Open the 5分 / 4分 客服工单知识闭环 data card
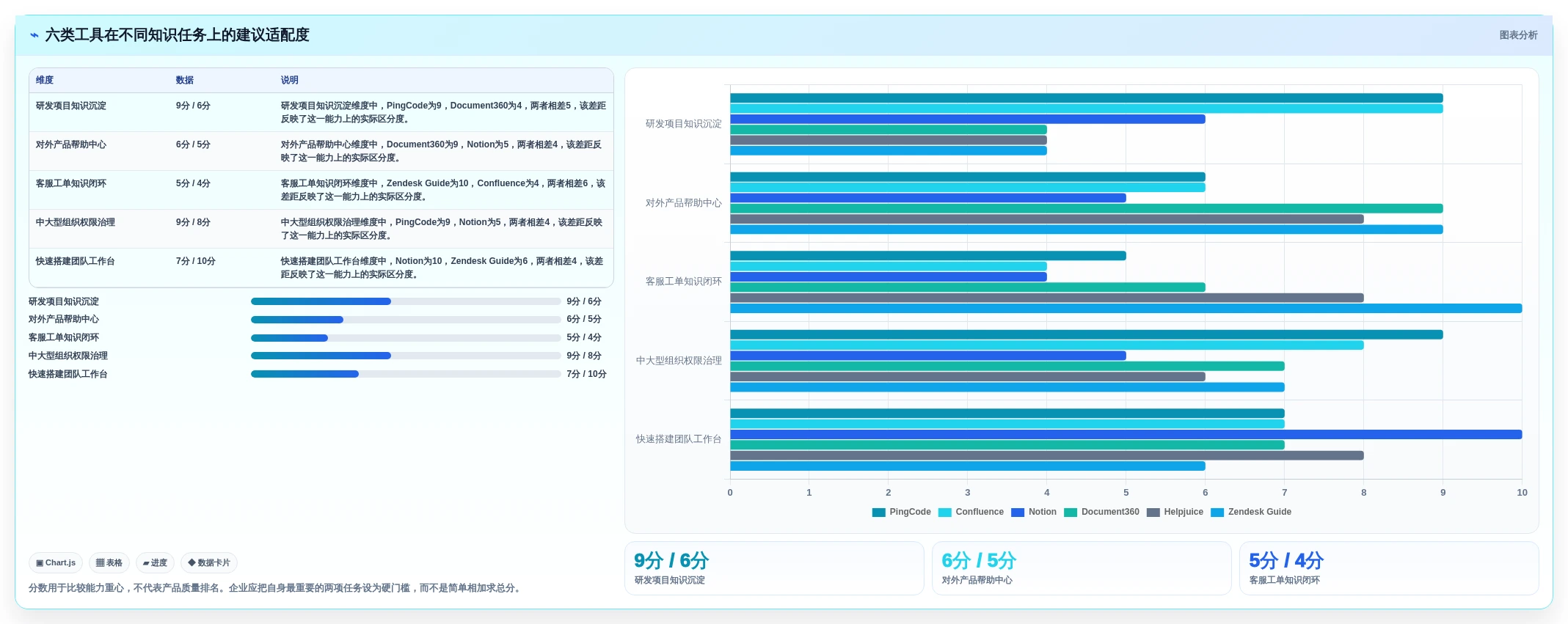Viewport: 1568px width, 624px height. point(1389,568)
